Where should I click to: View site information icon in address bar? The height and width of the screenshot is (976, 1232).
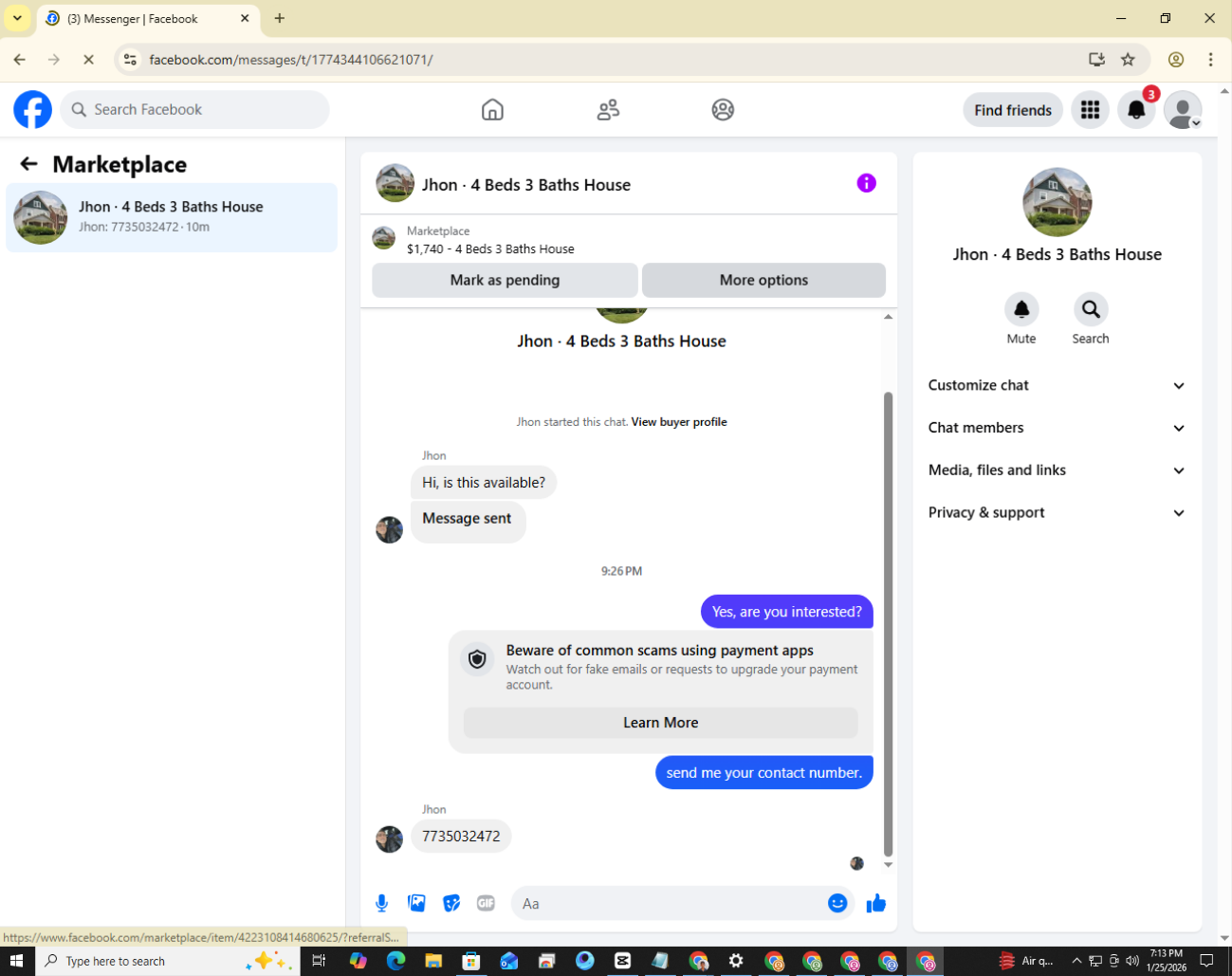(131, 60)
